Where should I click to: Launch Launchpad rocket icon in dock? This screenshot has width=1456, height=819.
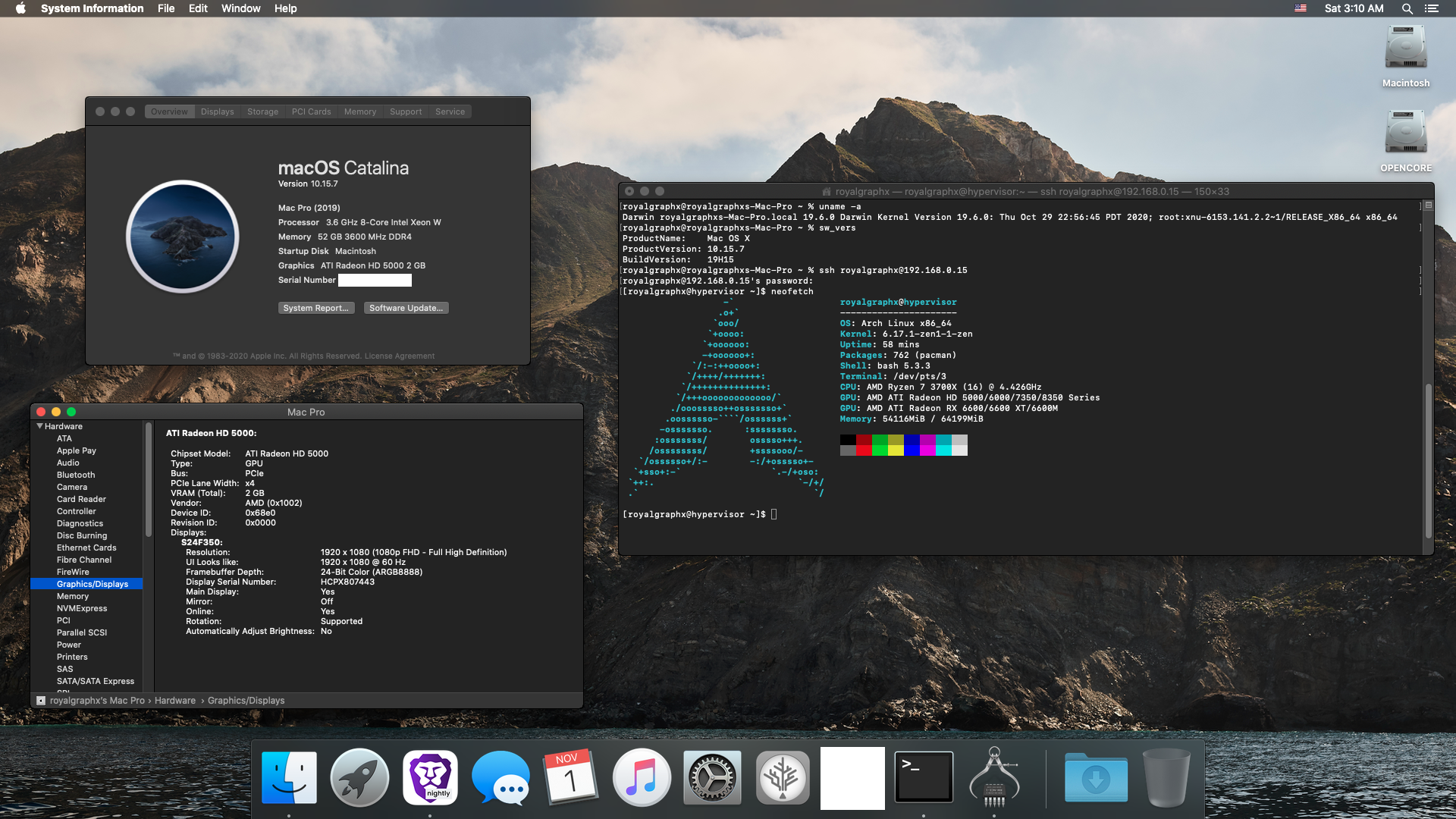click(359, 778)
